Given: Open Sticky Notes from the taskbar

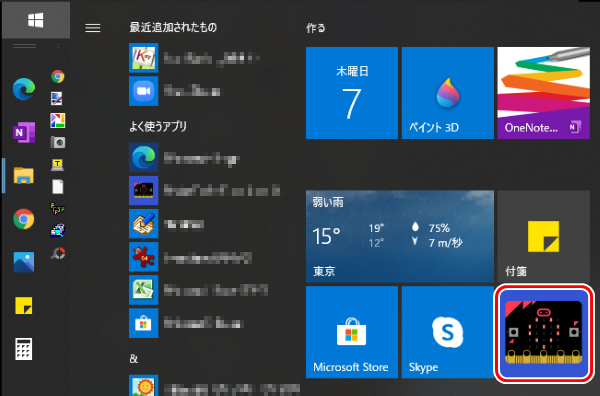Looking at the screenshot, I should 24,305.
